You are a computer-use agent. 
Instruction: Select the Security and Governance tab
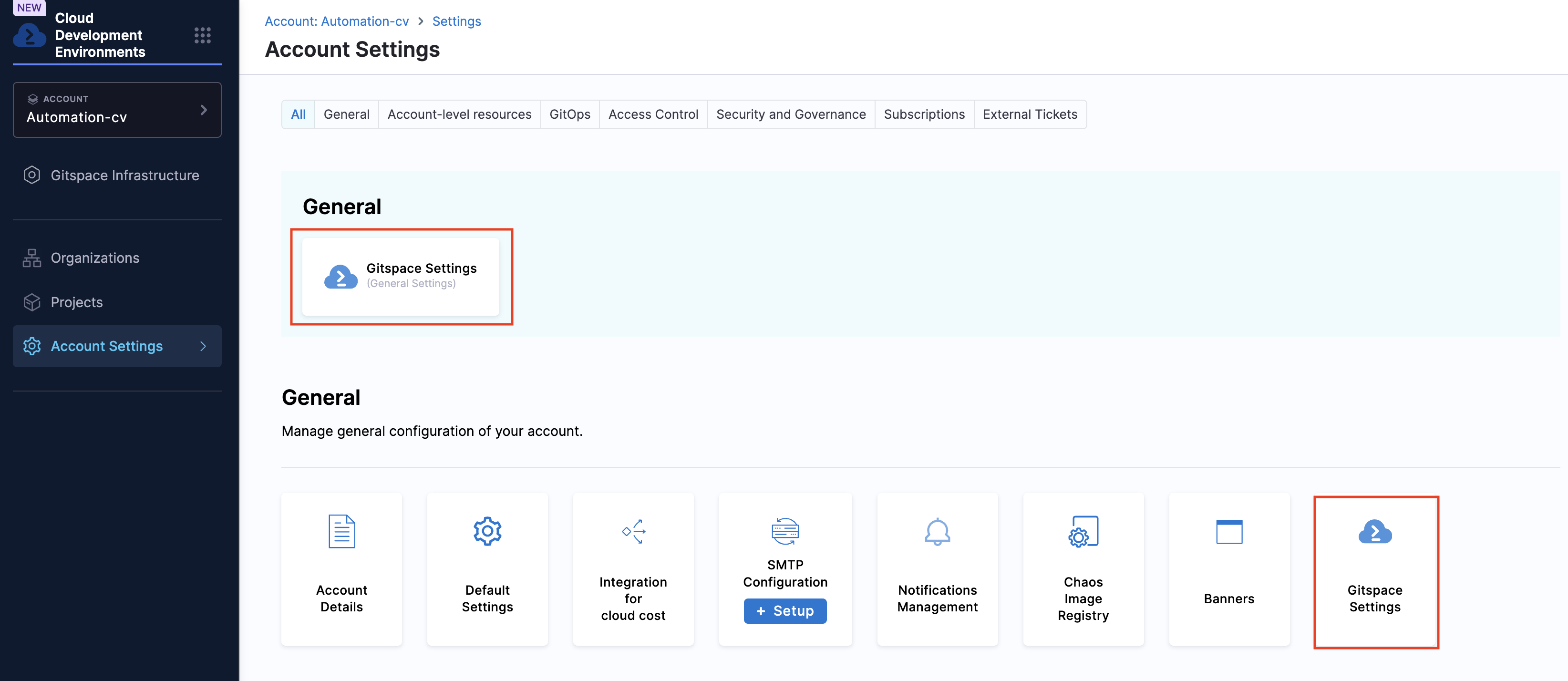(790, 114)
